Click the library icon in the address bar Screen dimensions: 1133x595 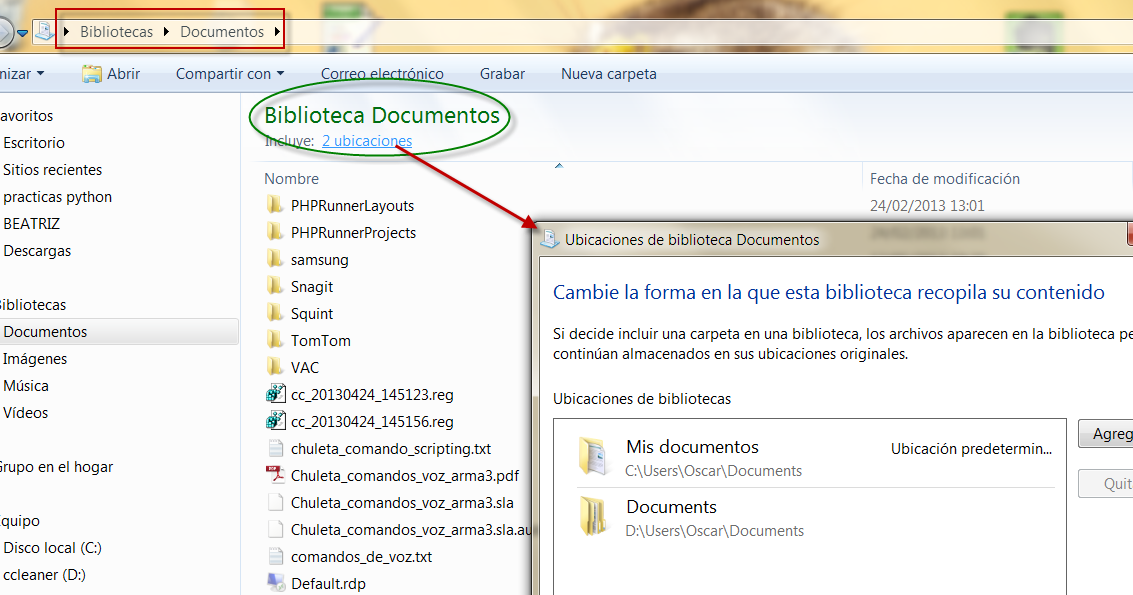(x=45, y=31)
